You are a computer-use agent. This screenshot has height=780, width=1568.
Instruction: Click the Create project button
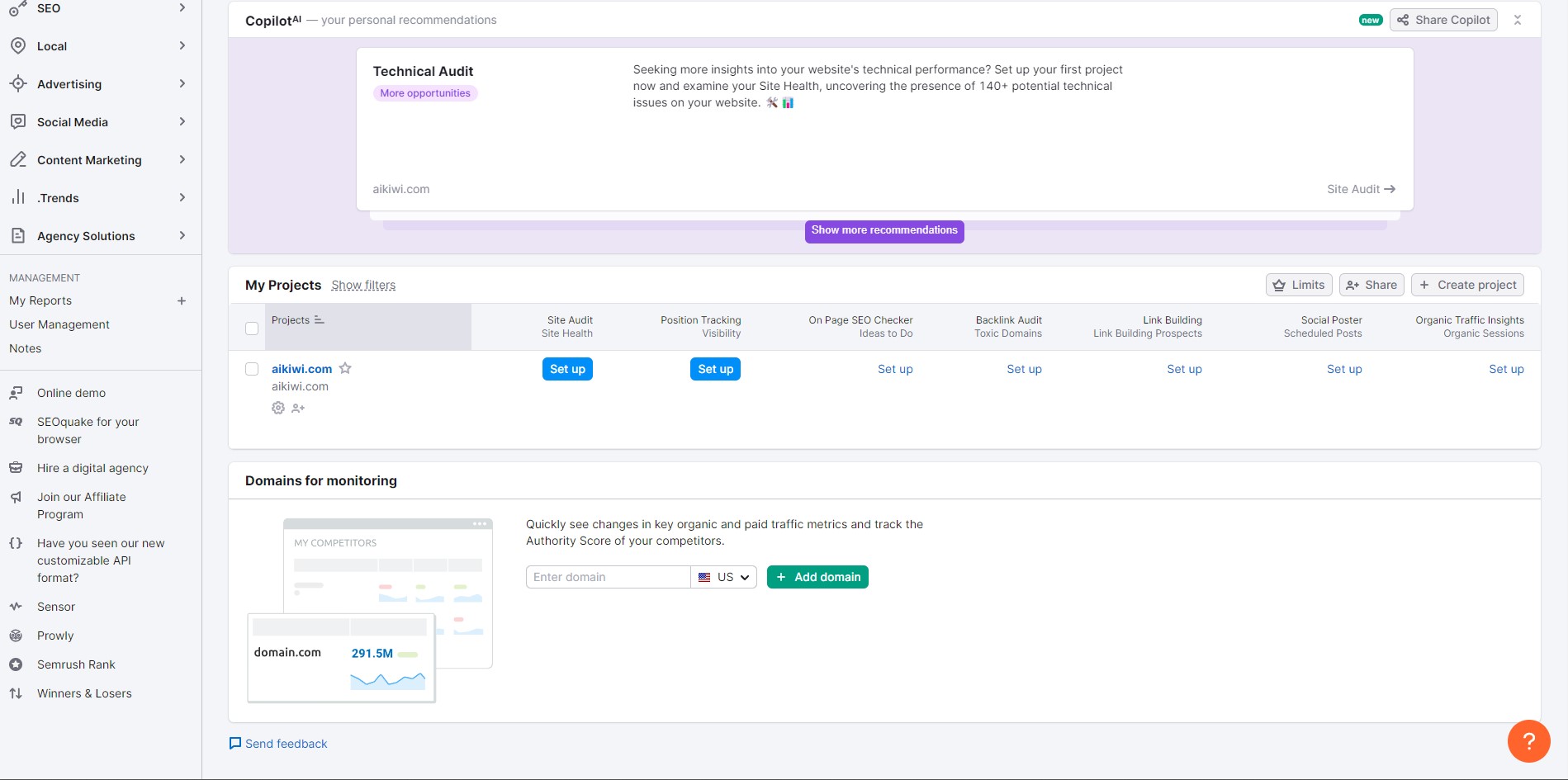[1467, 285]
